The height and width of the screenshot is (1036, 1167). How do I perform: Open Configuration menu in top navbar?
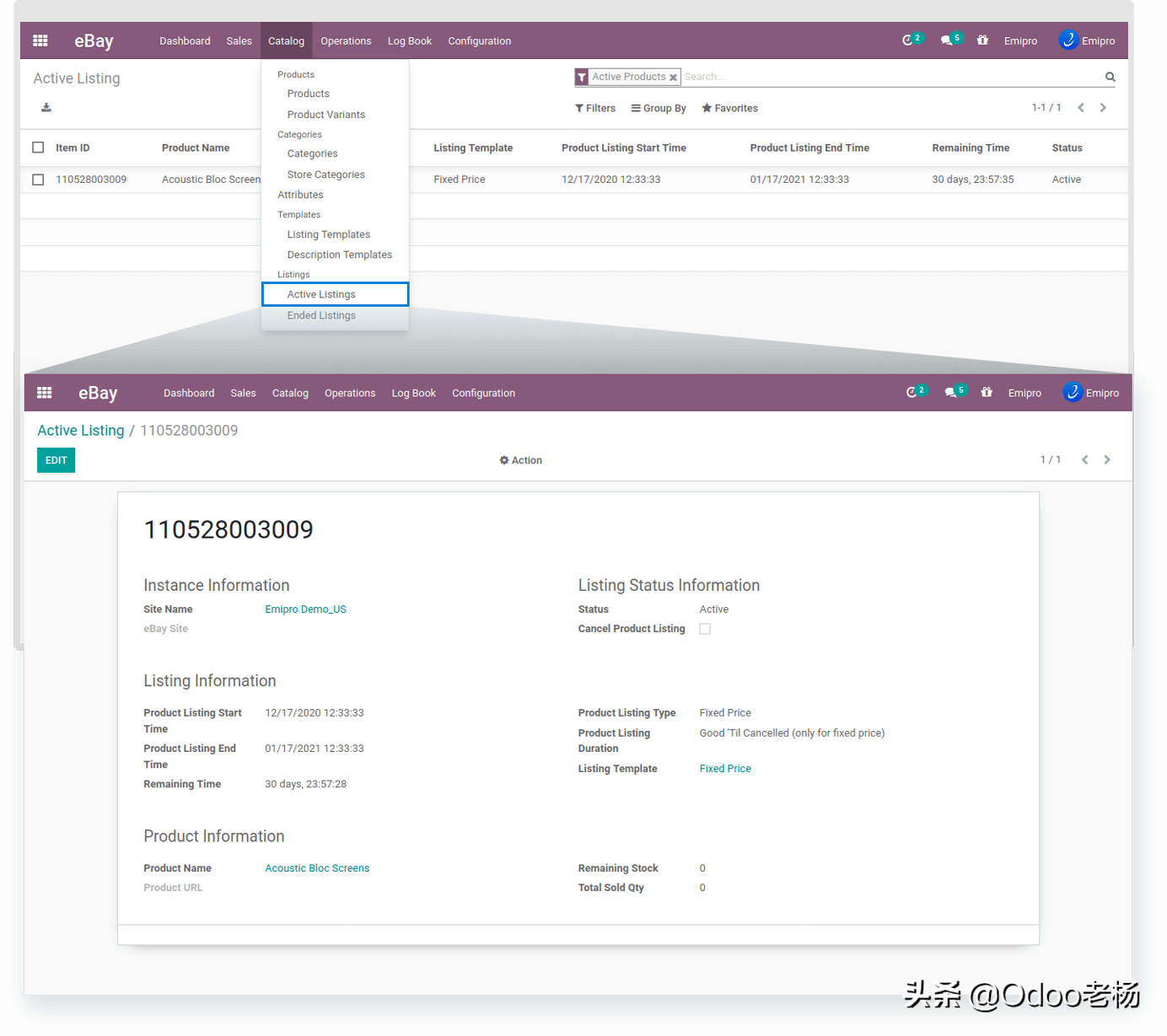(479, 40)
